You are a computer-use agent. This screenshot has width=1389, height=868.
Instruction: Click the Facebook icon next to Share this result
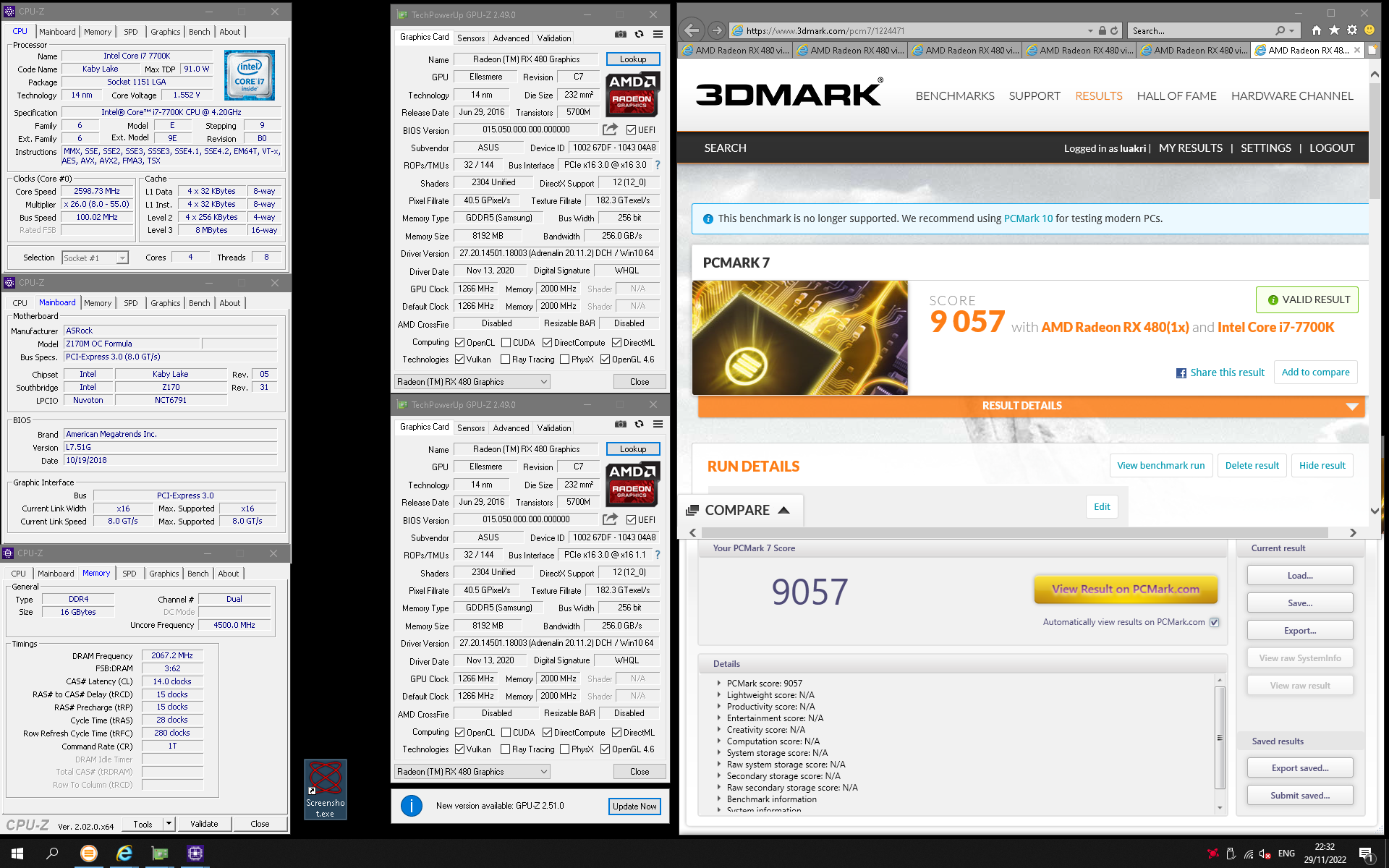tap(1181, 373)
